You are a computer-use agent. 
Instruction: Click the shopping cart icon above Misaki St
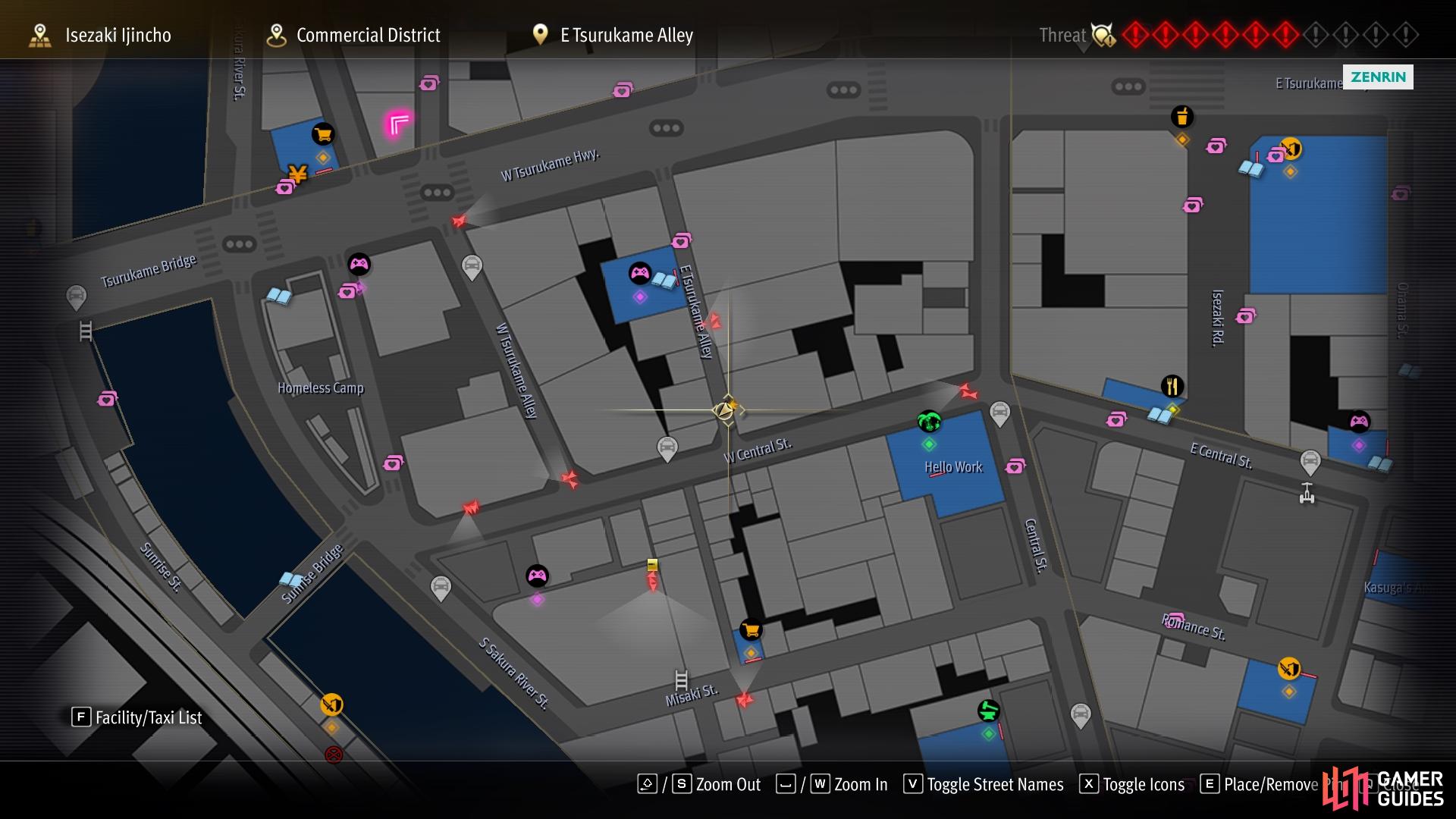(751, 629)
